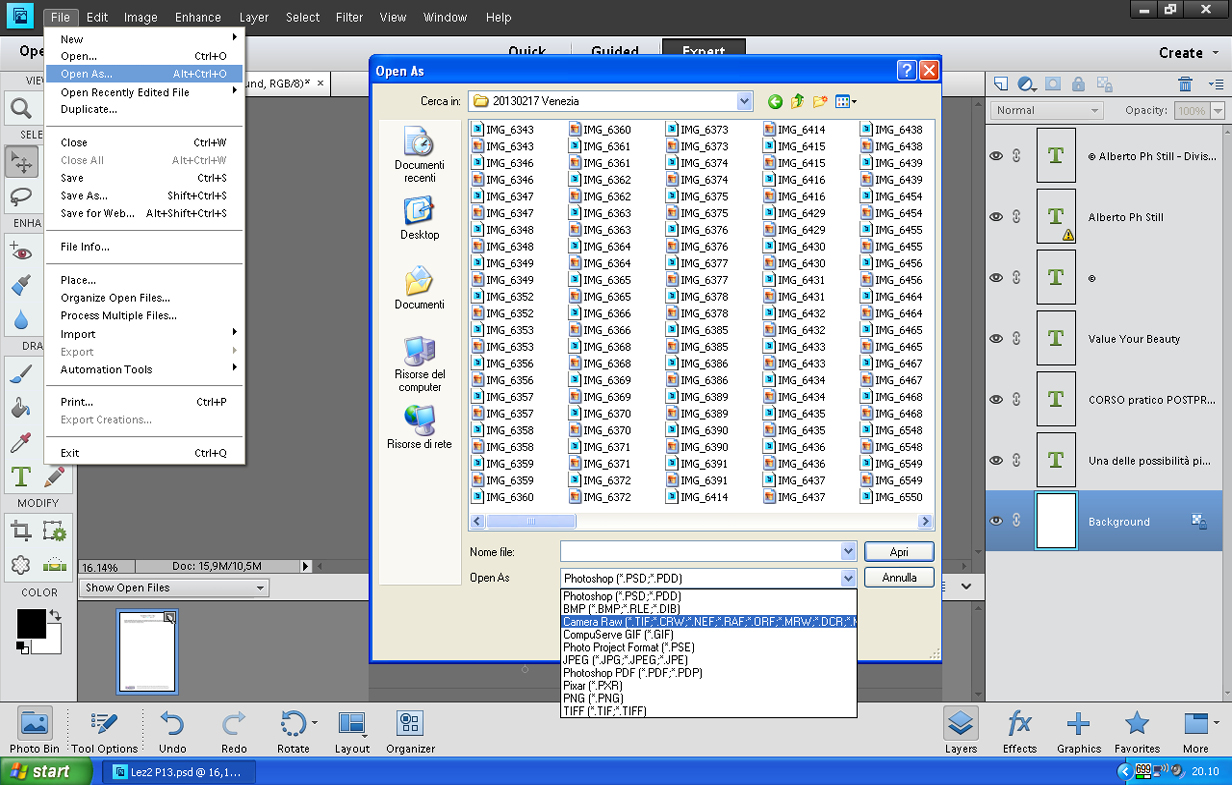Expand the Cerca in folder dropdown
Image resolution: width=1232 pixels, height=786 pixels.
(x=744, y=101)
